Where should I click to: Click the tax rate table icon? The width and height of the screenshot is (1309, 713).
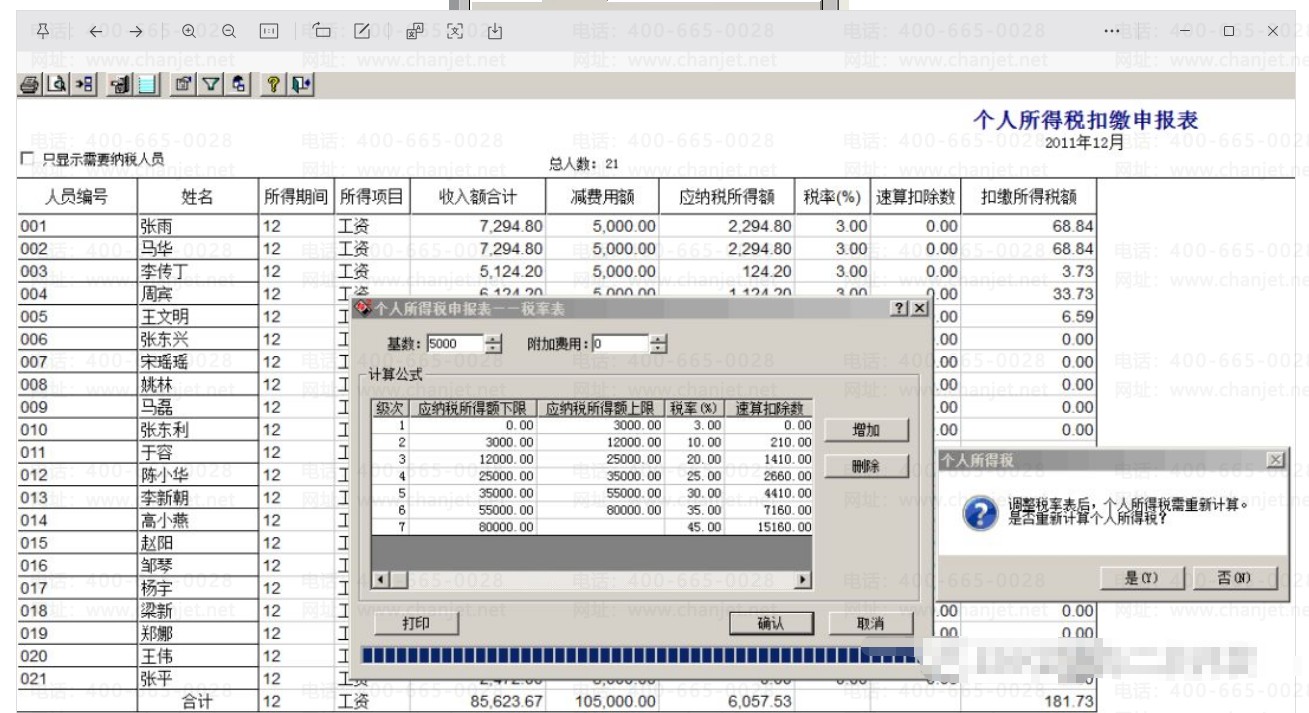click(x=121, y=85)
